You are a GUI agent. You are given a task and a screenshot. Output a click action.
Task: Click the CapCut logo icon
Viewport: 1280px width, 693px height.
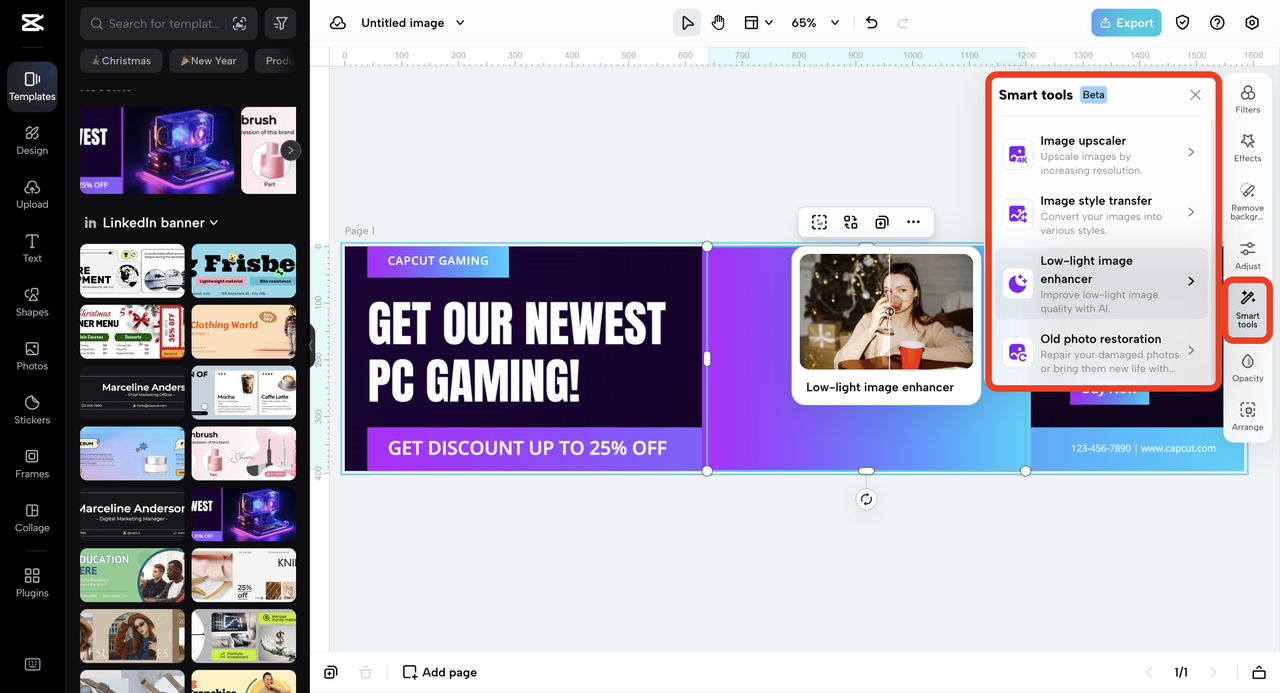pyautogui.click(x=32, y=23)
